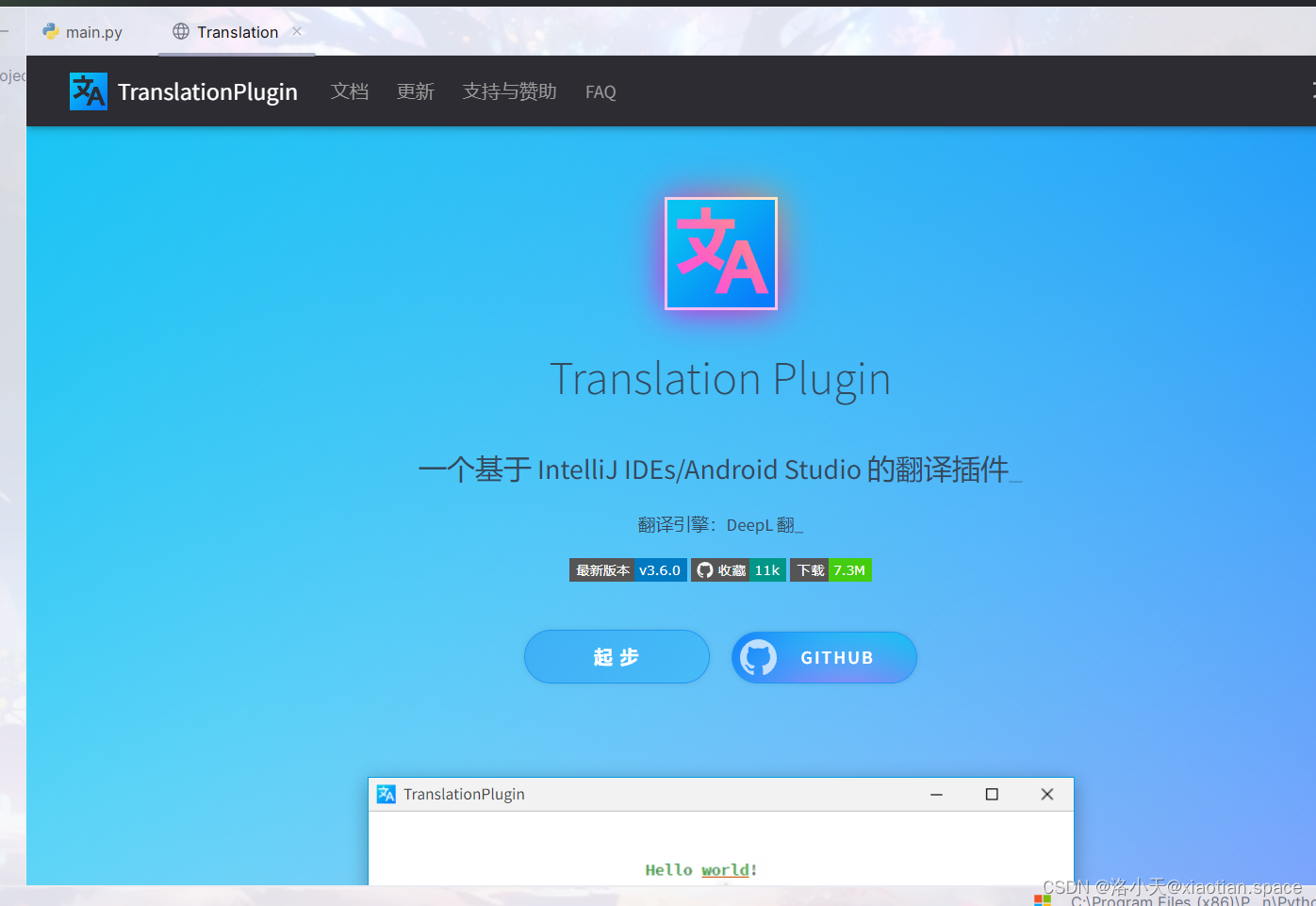Open the GITHUB button
Image resolution: width=1316 pixels, height=906 pixels.
coord(824,657)
